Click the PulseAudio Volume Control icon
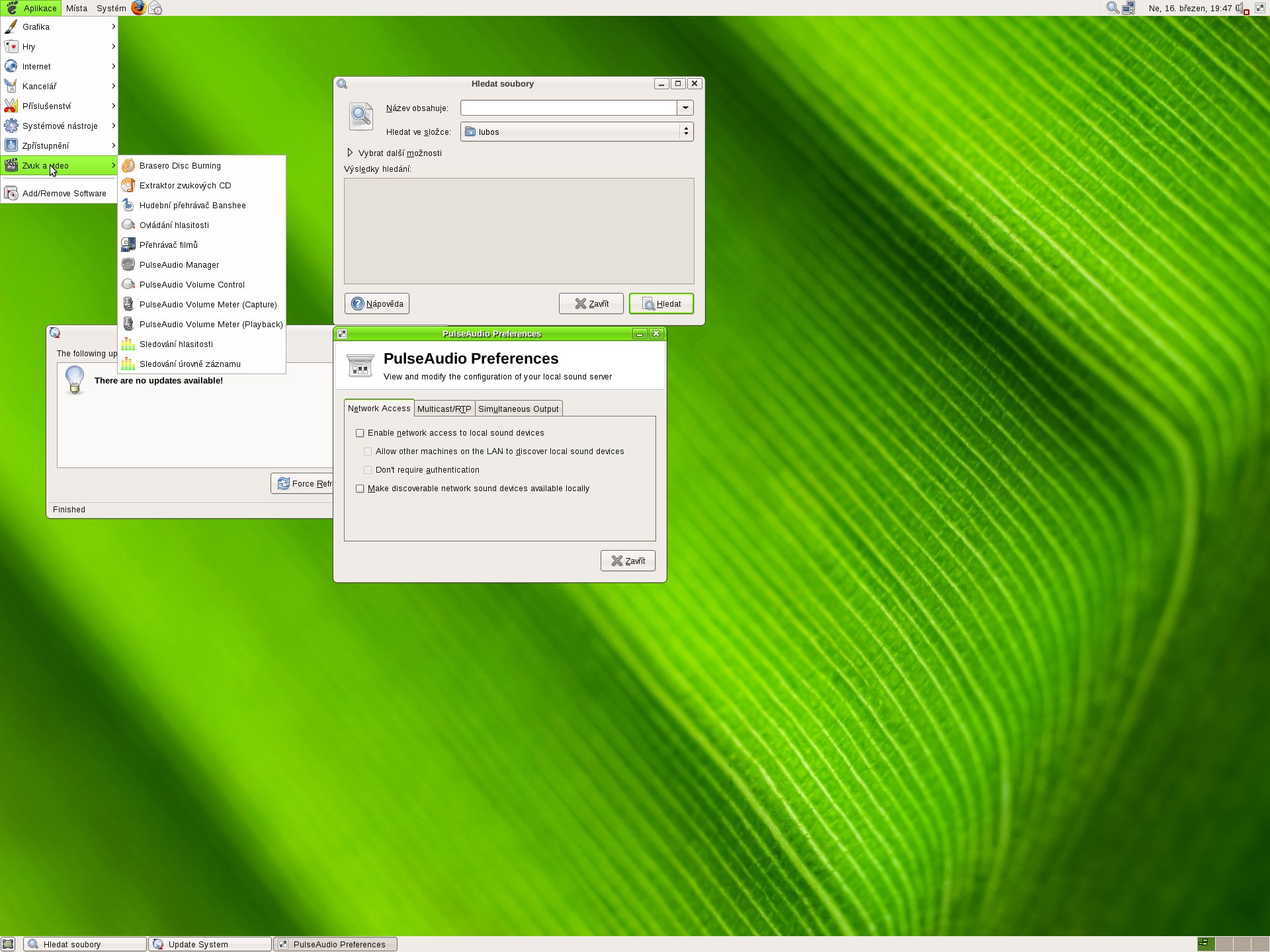 coord(128,284)
